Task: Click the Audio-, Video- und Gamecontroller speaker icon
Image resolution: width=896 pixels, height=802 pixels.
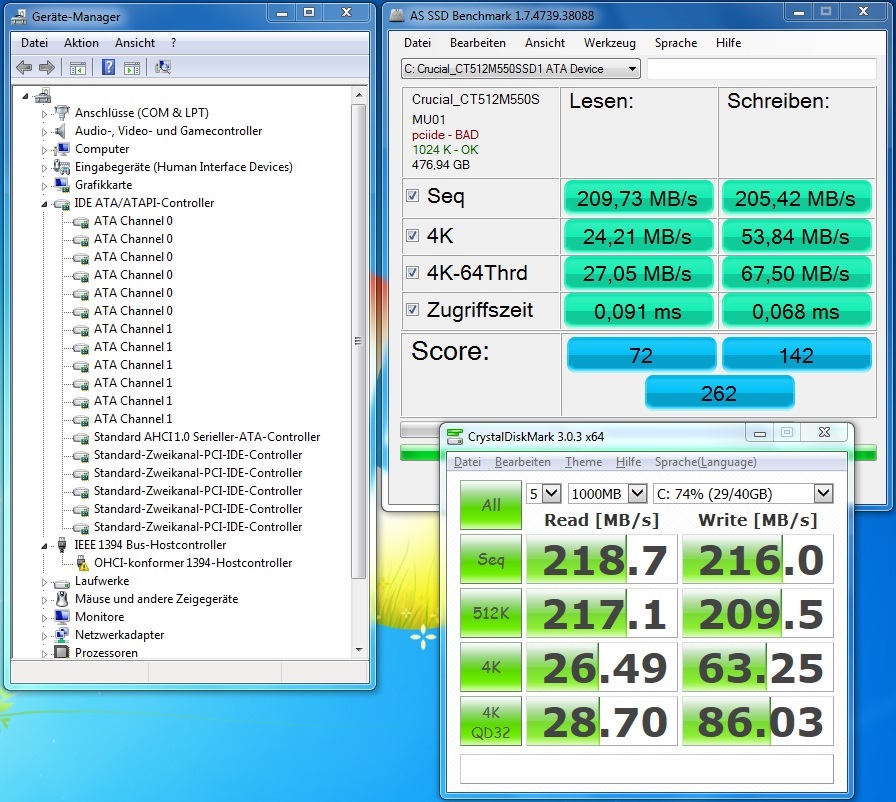Action: pyautogui.click(x=61, y=131)
